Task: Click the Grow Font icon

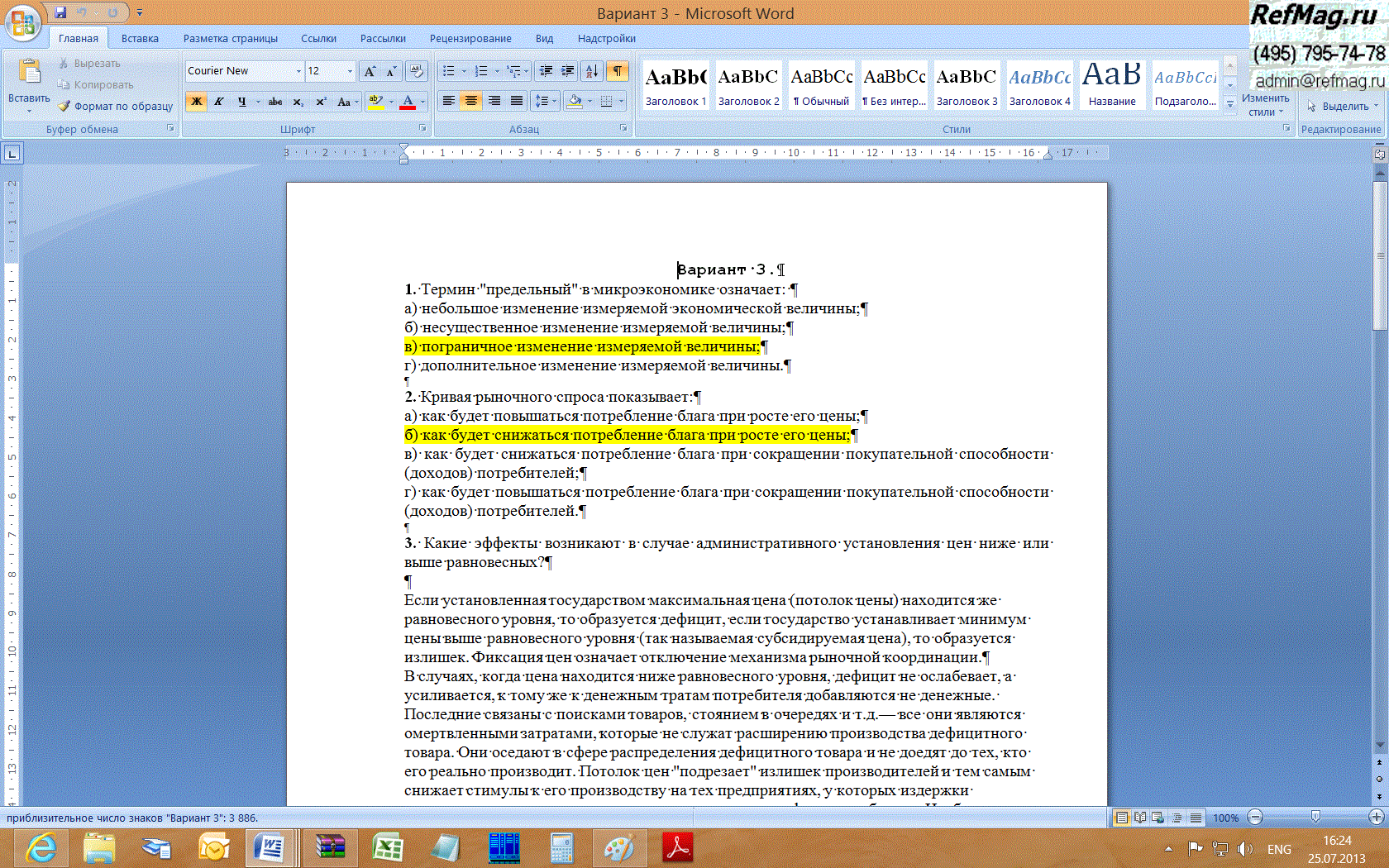Action: [370, 71]
